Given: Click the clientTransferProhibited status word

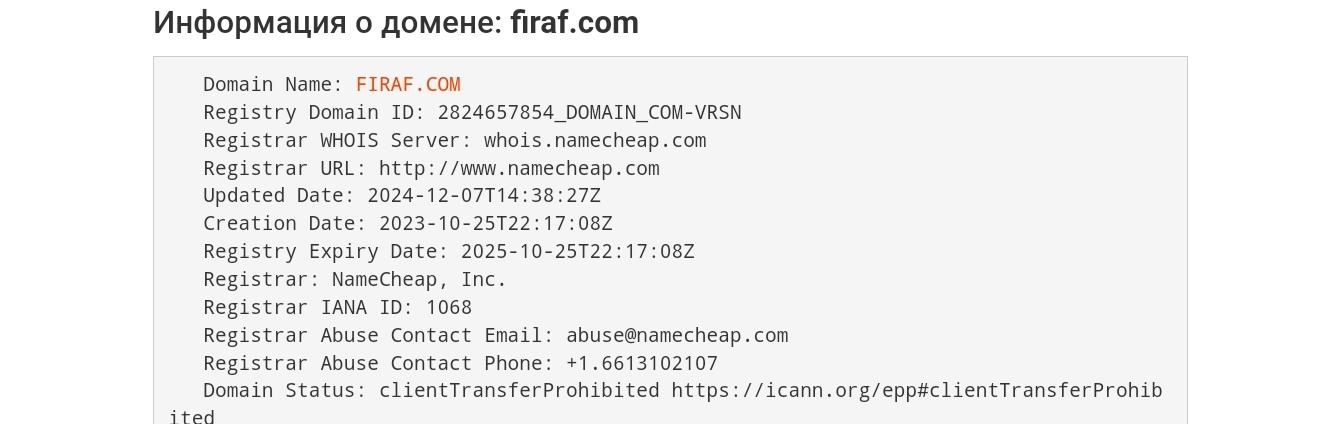Looking at the screenshot, I should click(x=519, y=391).
